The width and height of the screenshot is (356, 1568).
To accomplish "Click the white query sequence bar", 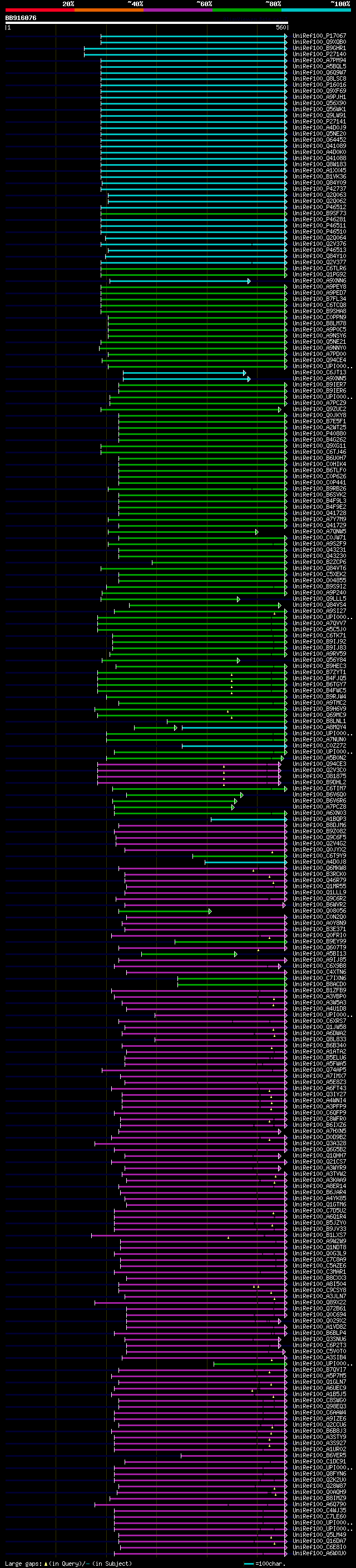I will click(146, 23).
